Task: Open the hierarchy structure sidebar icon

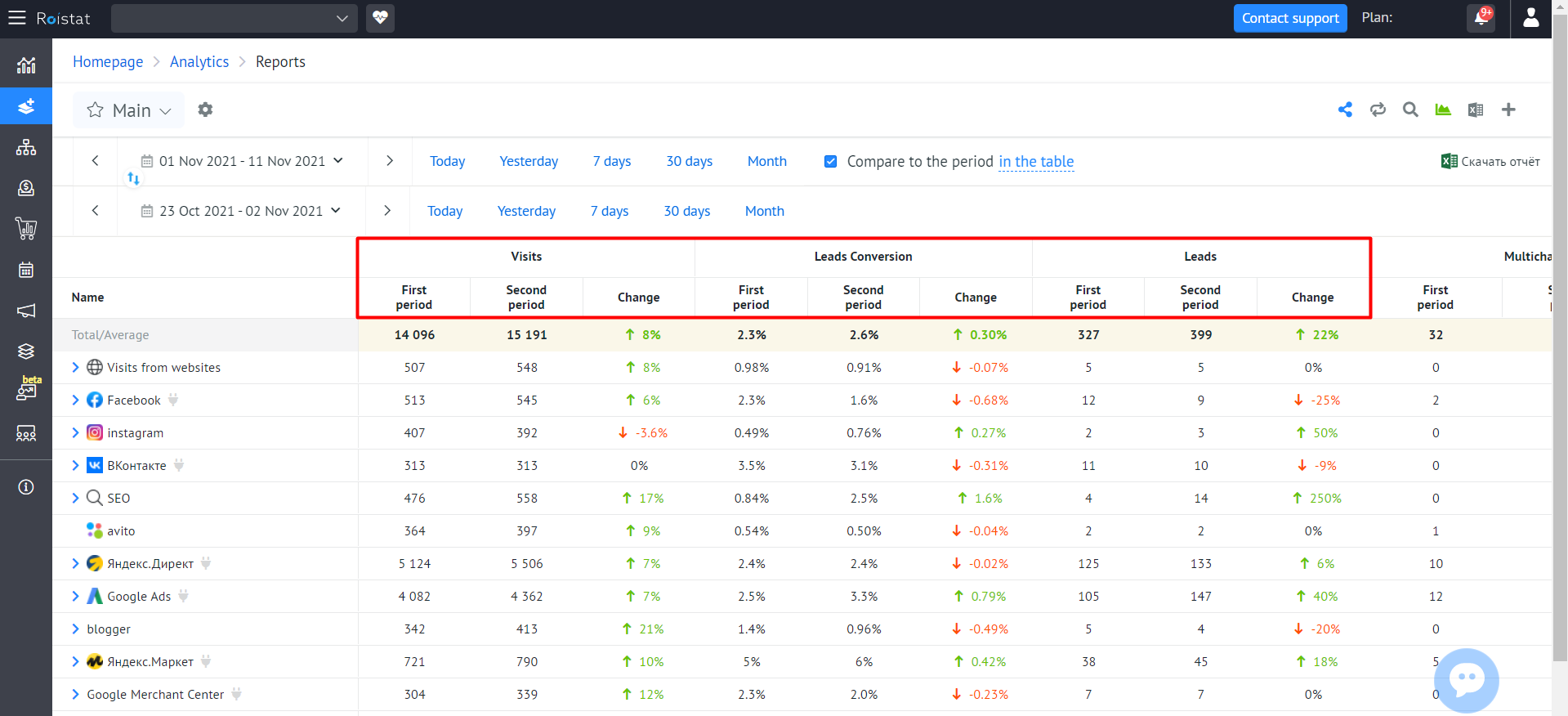Action: [x=26, y=147]
